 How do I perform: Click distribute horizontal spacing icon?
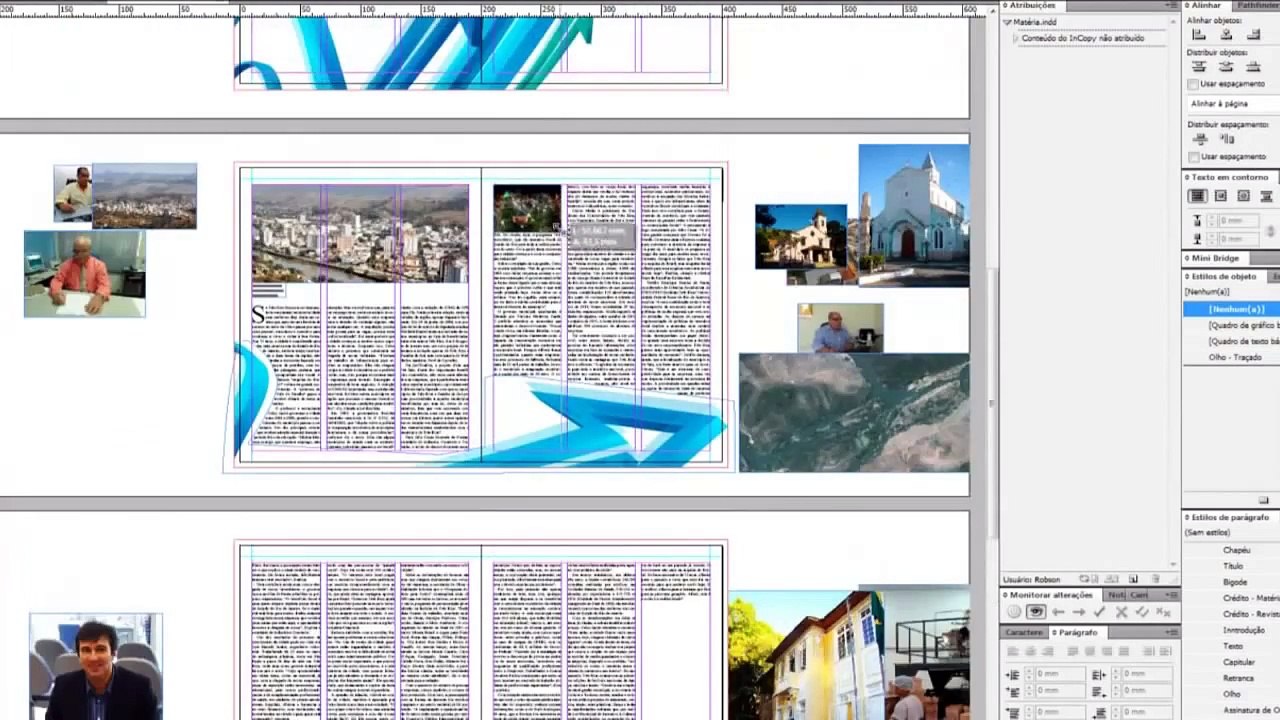[x=1227, y=139]
